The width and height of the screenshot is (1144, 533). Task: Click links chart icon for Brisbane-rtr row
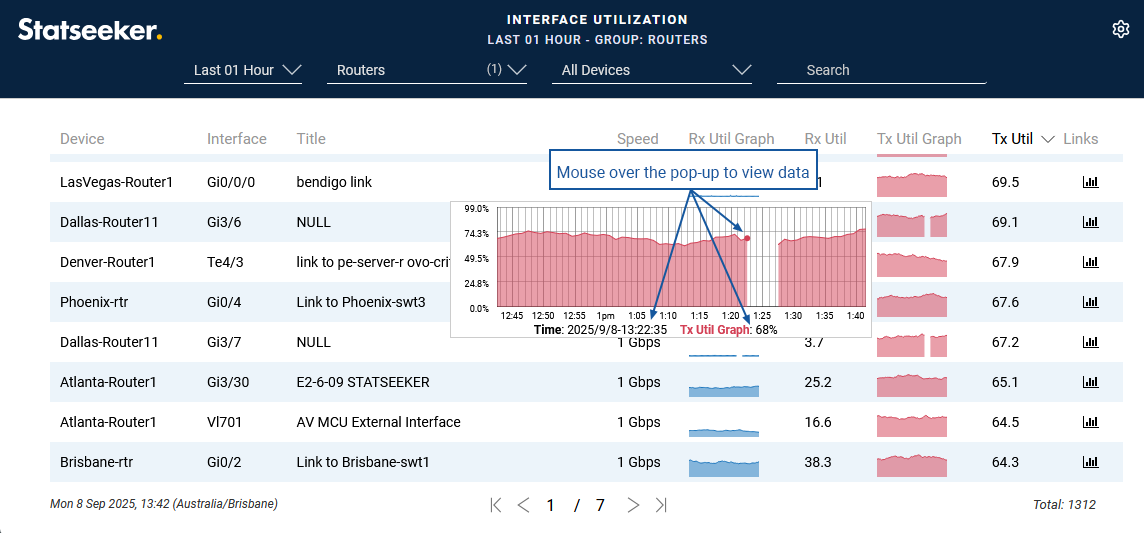[1090, 462]
